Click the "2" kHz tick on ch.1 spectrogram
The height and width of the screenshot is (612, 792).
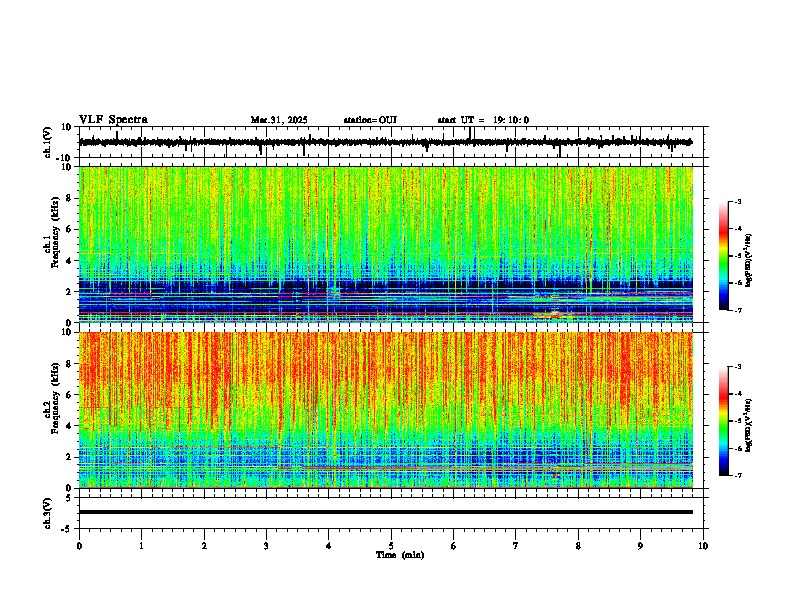(69, 292)
